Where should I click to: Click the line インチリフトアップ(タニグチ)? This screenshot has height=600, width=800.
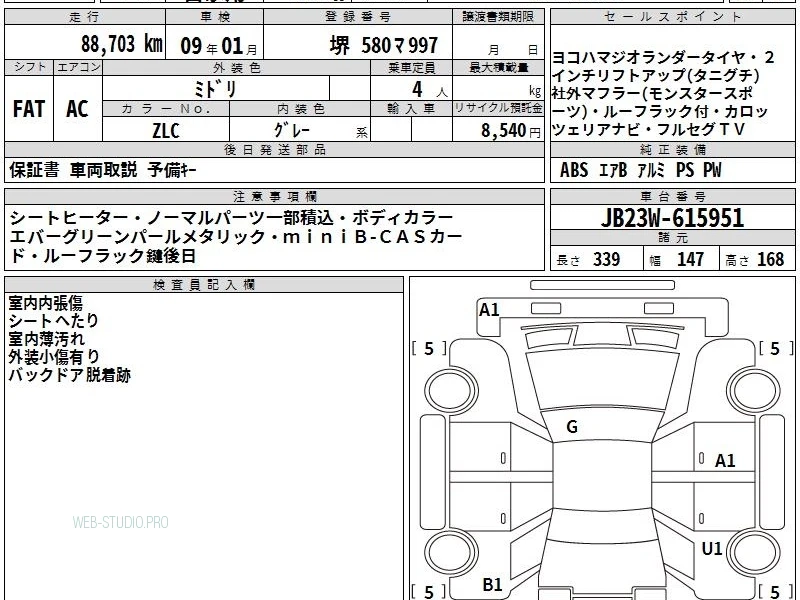point(656,75)
